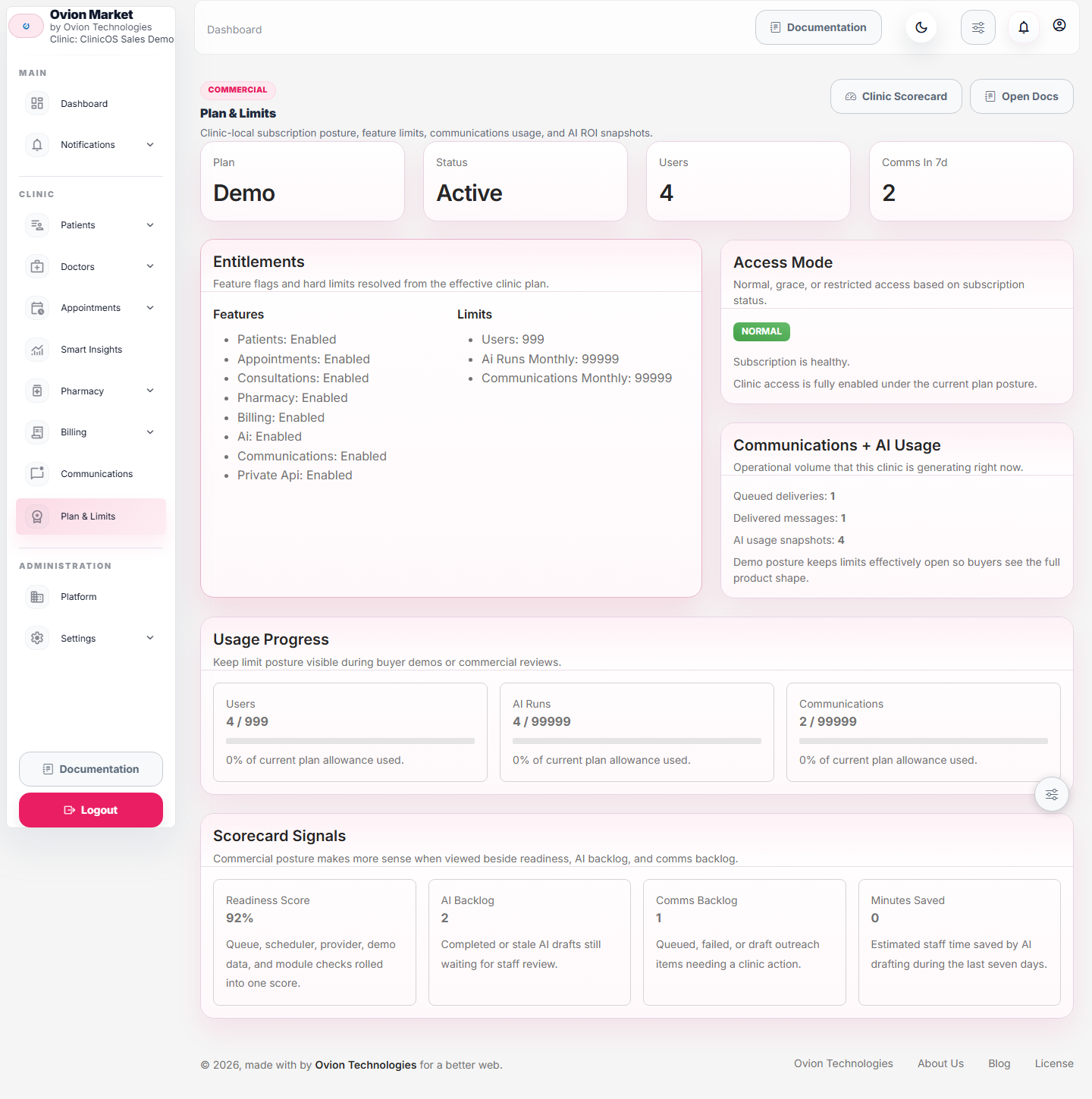The height and width of the screenshot is (1099, 1092).
Task: Click the Platform building icon
Action: click(37, 597)
